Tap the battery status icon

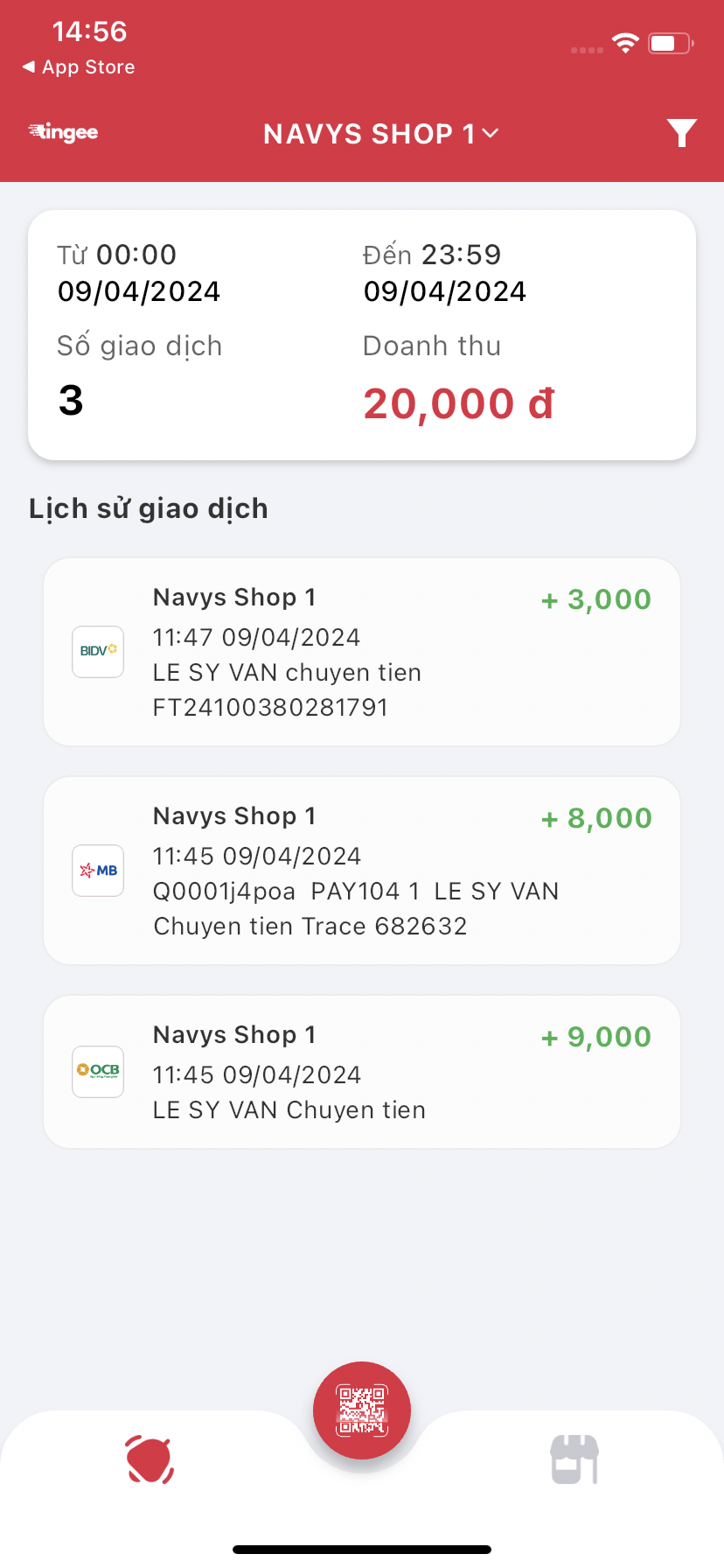pos(670,43)
